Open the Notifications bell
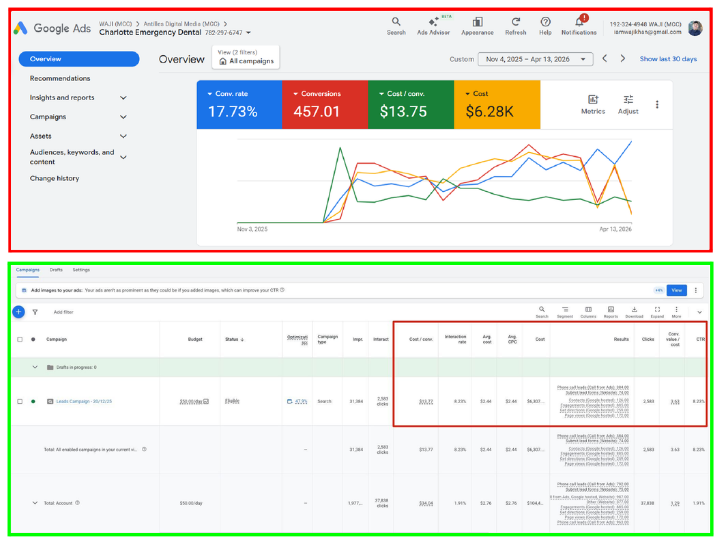The height and width of the screenshot is (544, 721). 579,22
